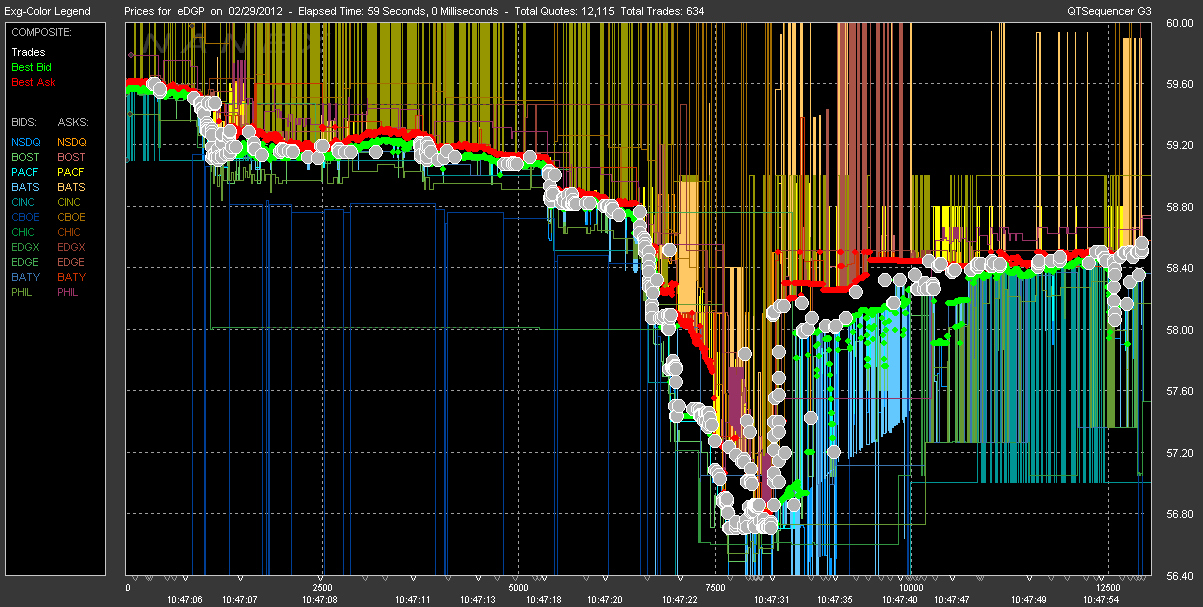Click EDGE in the bids column

pos(25,262)
